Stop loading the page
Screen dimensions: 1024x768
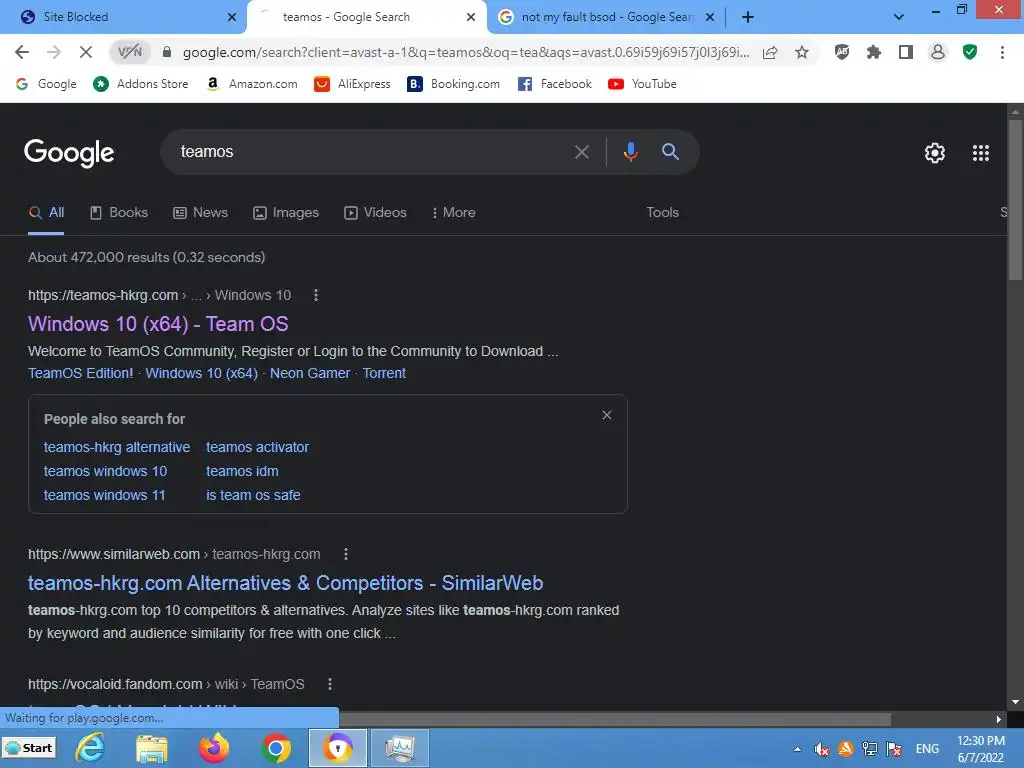(86, 52)
